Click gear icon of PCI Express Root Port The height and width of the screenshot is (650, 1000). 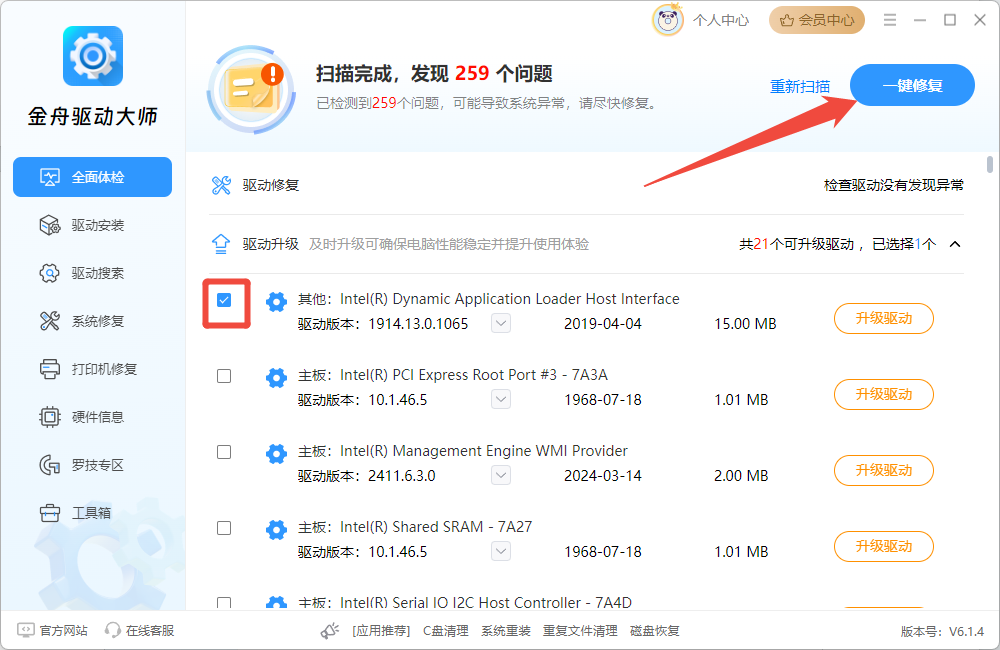click(276, 378)
